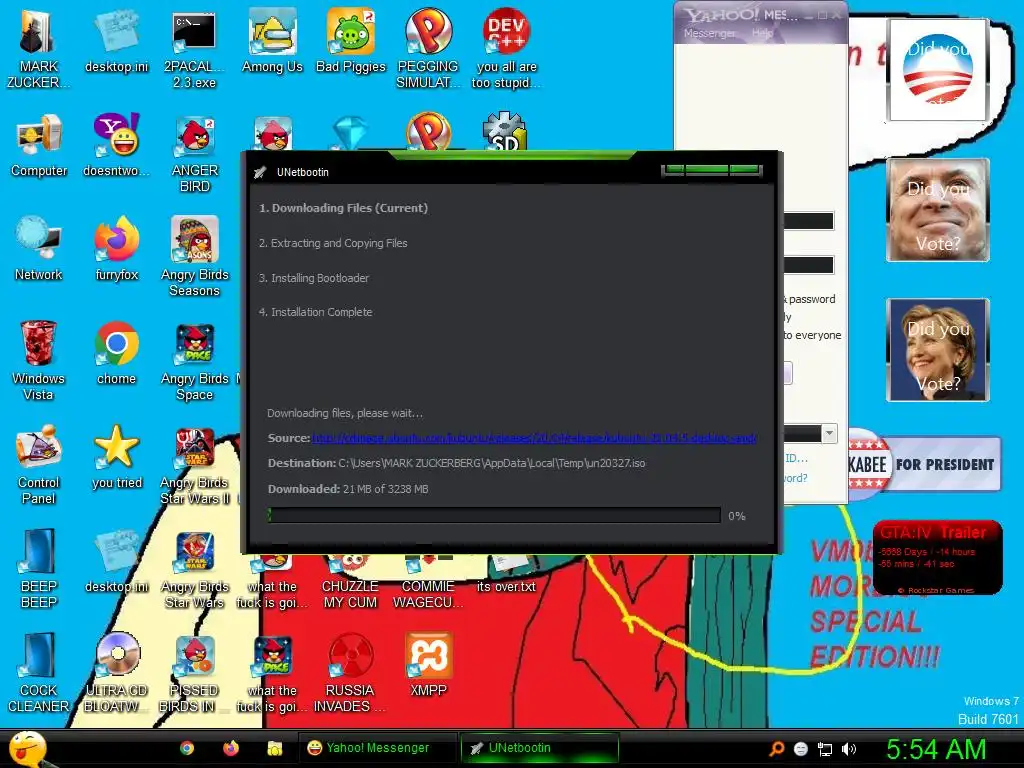Open the 'its over.txt' file

click(506, 575)
